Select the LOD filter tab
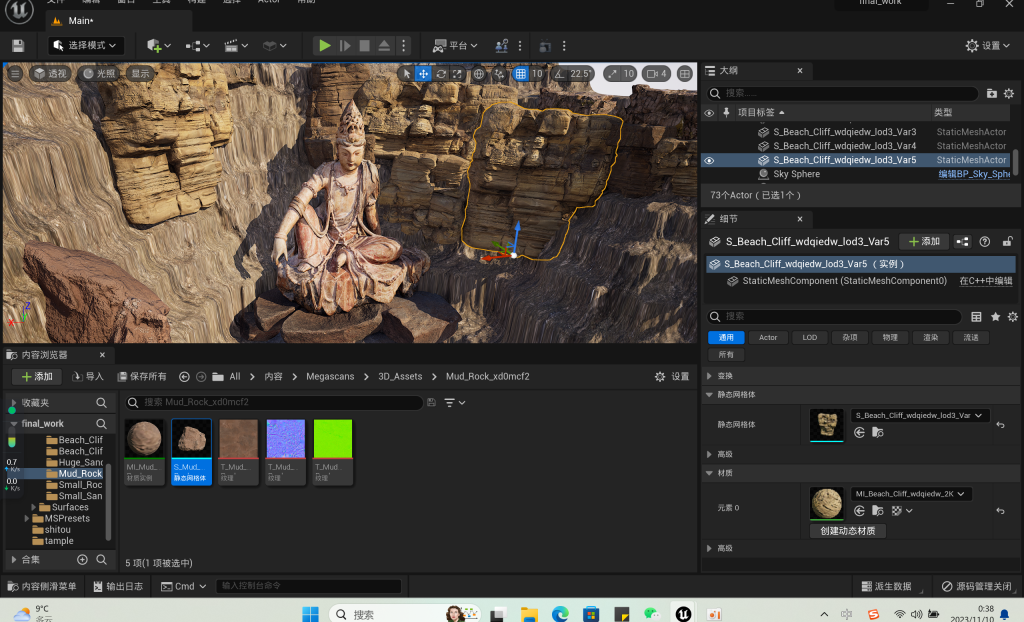Screen dimensions: 1024x622 tap(810, 338)
